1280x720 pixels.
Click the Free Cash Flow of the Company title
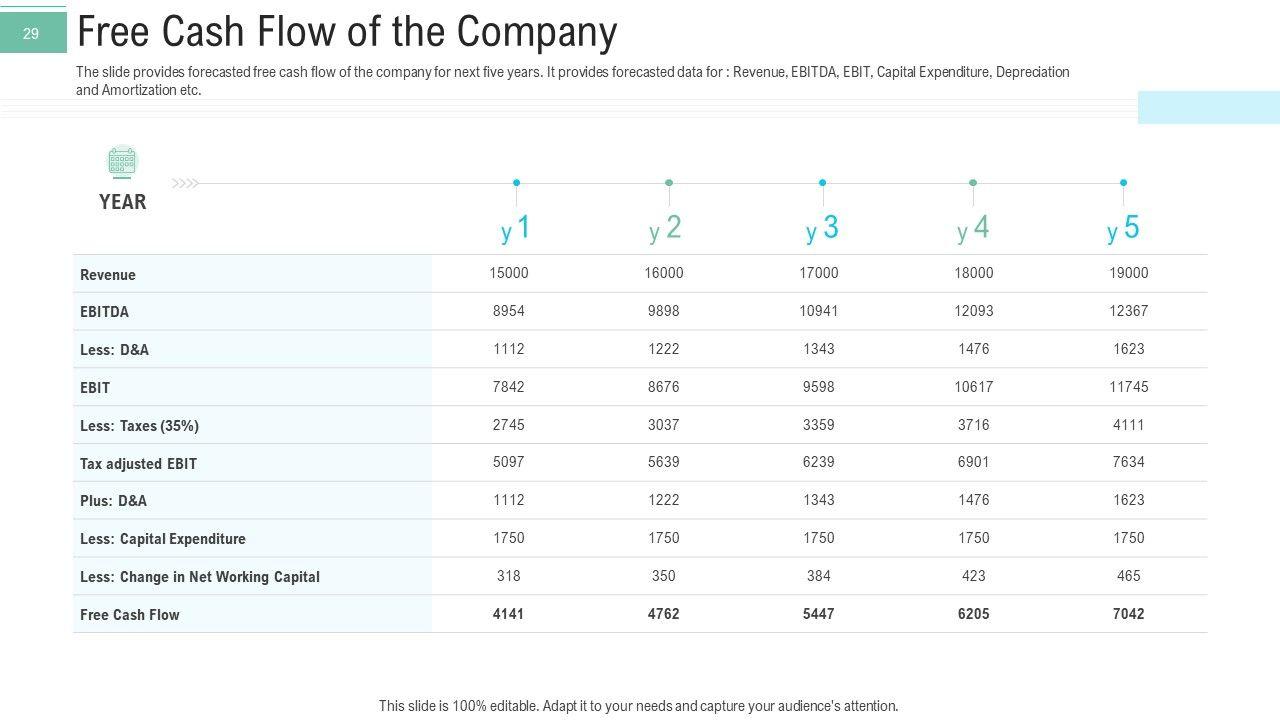click(x=347, y=32)
